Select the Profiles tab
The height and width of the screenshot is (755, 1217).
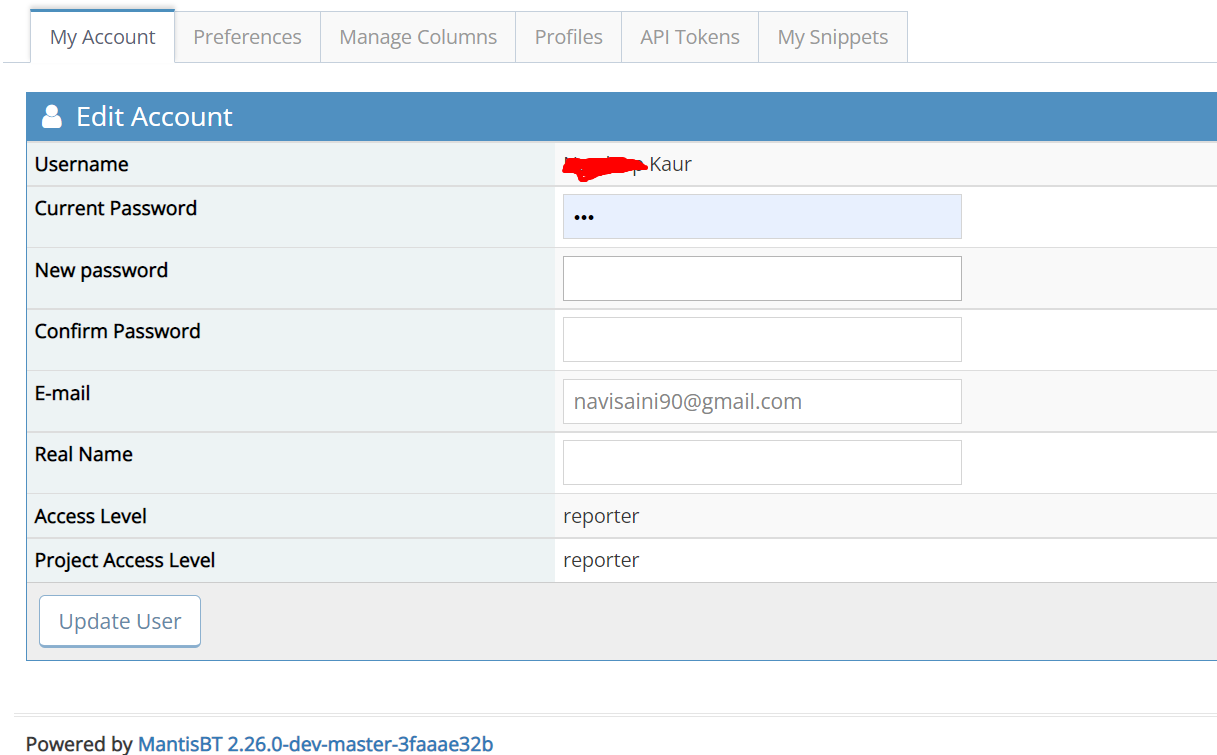[568, 37]
